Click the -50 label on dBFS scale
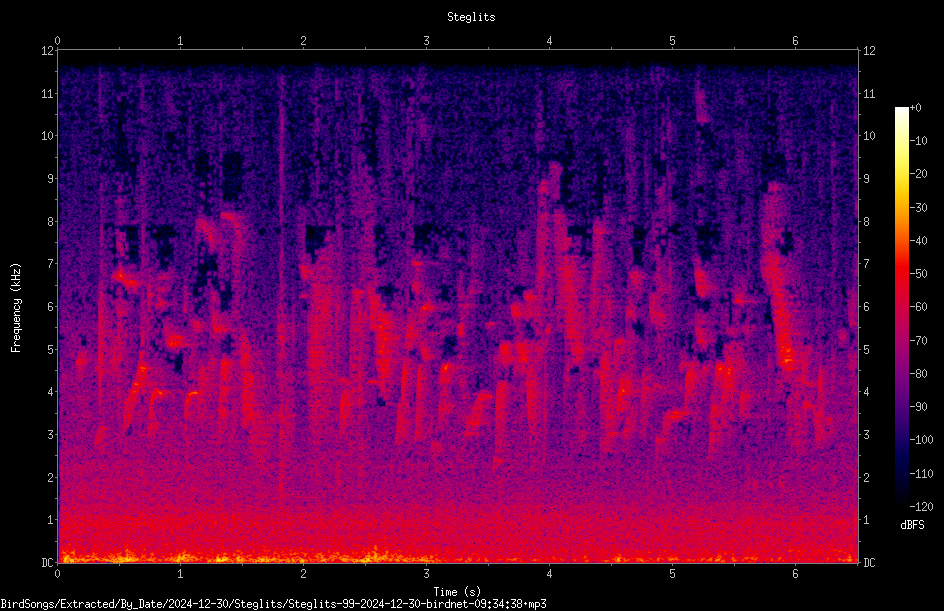Viewport: 944px width, 611px height. (x=919, y=273)
